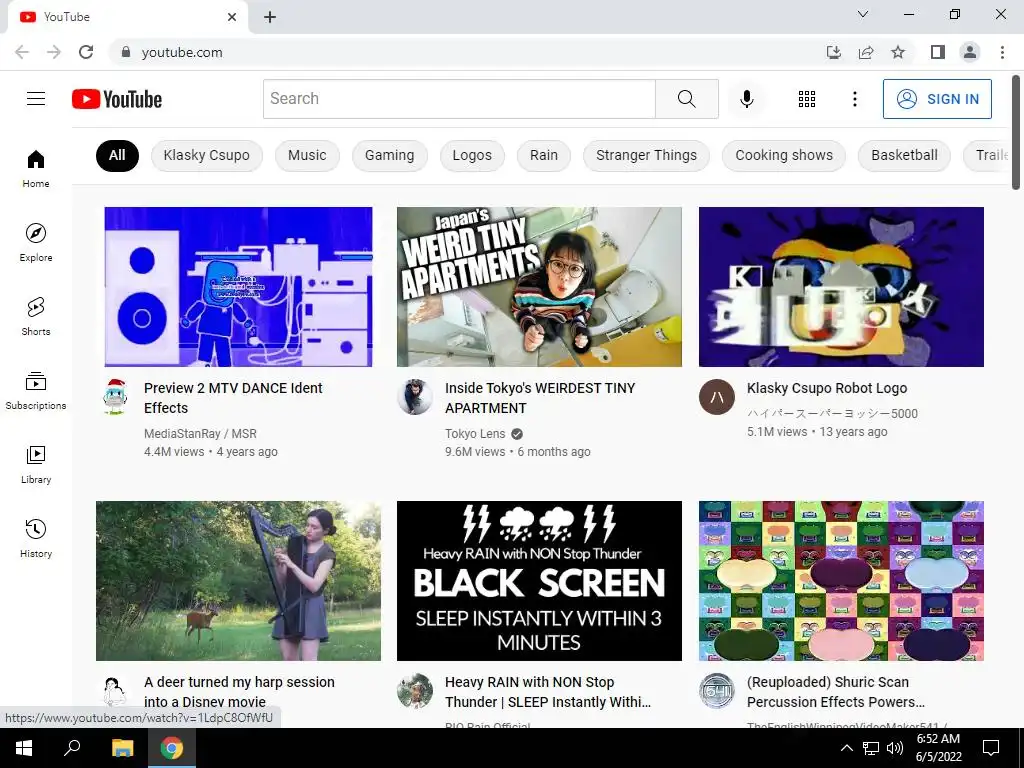Open Windows Start menu

24,748
